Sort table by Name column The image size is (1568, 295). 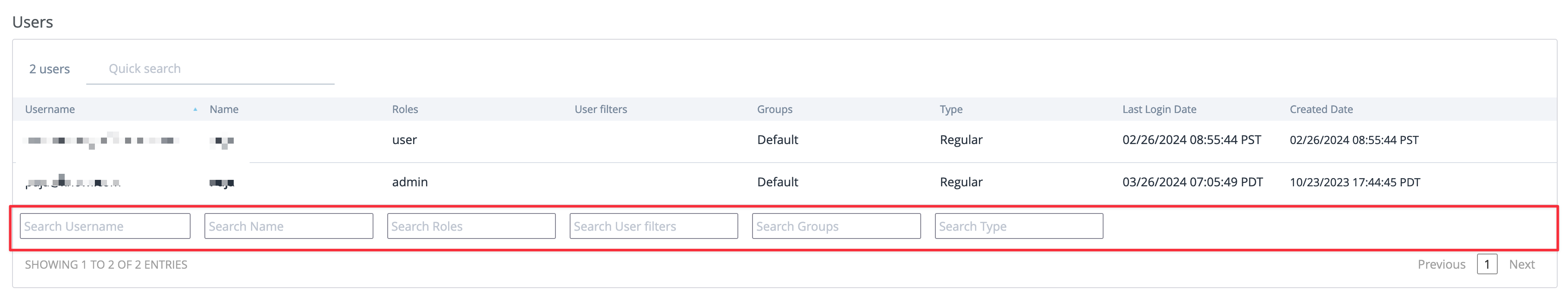(x=223, y=110)
